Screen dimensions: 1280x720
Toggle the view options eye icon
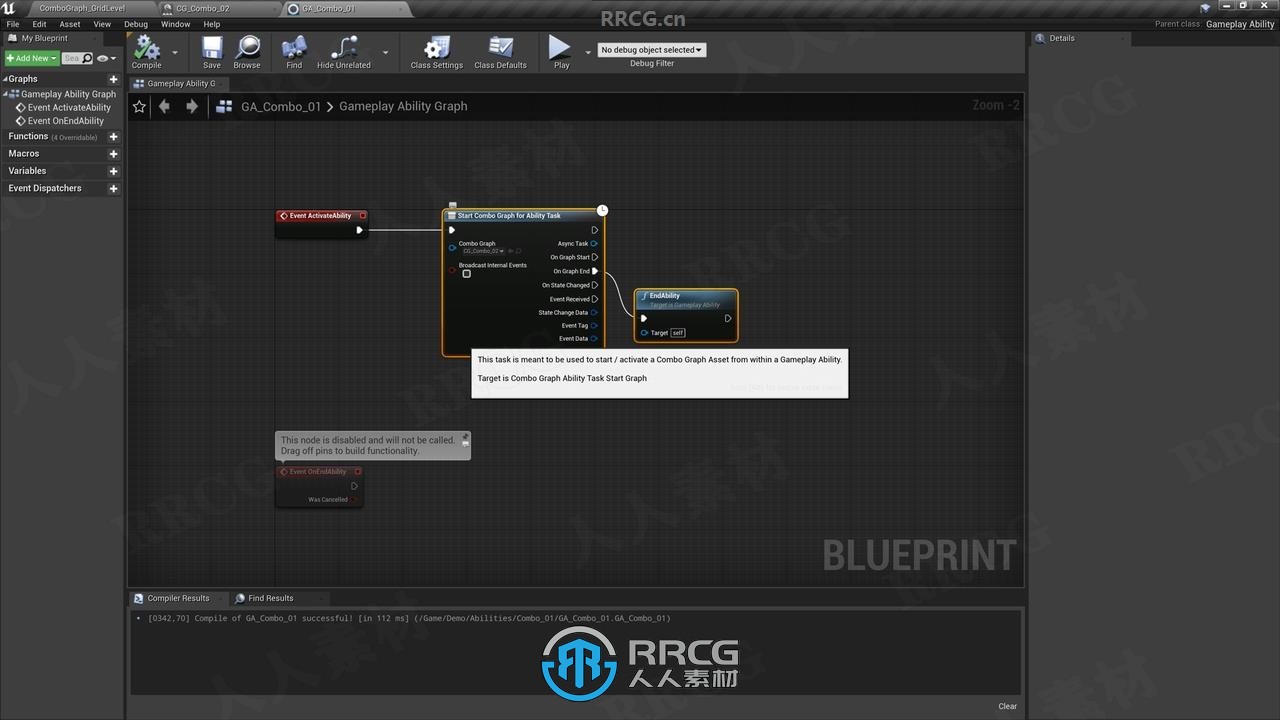click(103, 58)
